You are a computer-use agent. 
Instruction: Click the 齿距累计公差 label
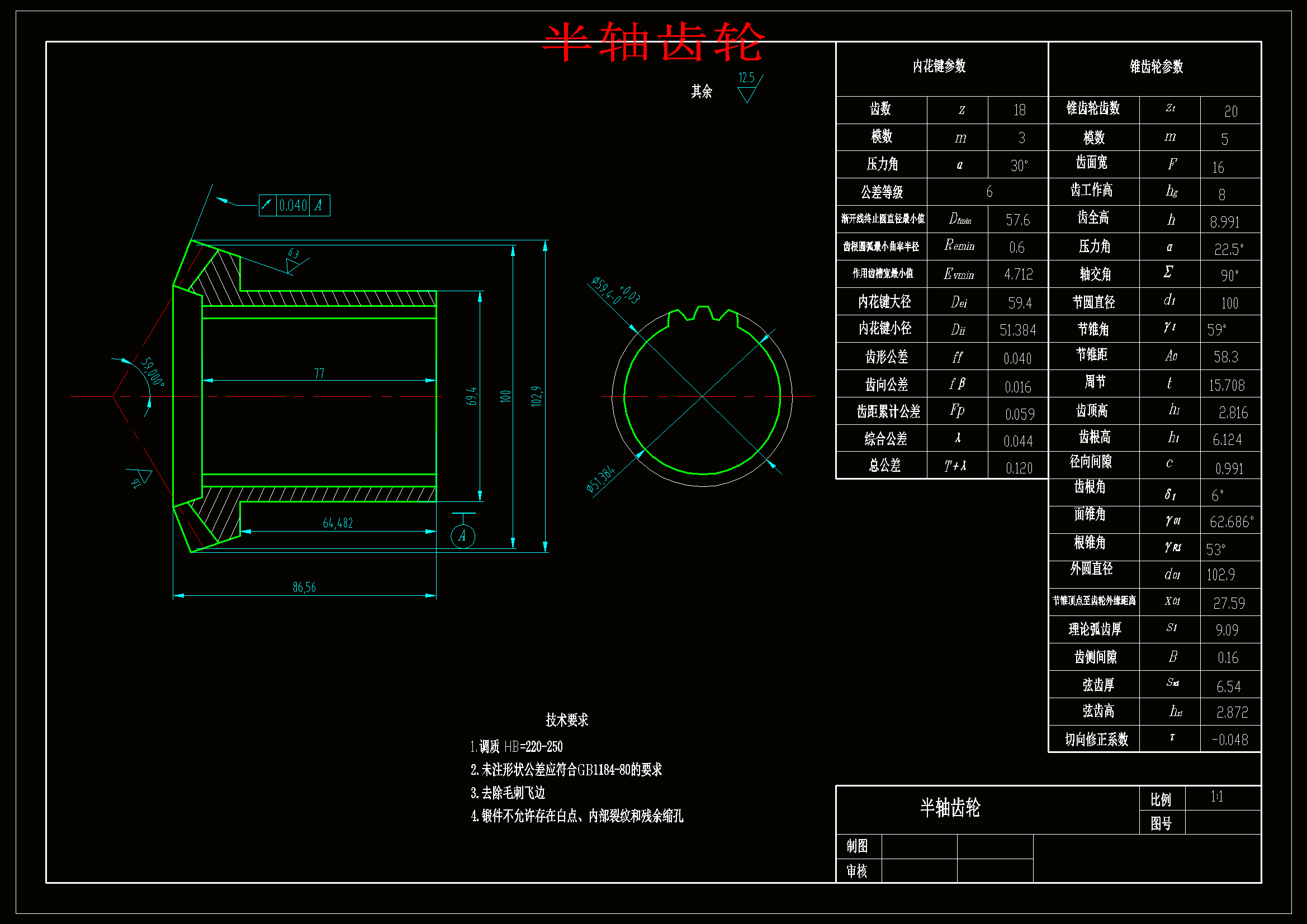pyautogui.click(x=888, y=411)
